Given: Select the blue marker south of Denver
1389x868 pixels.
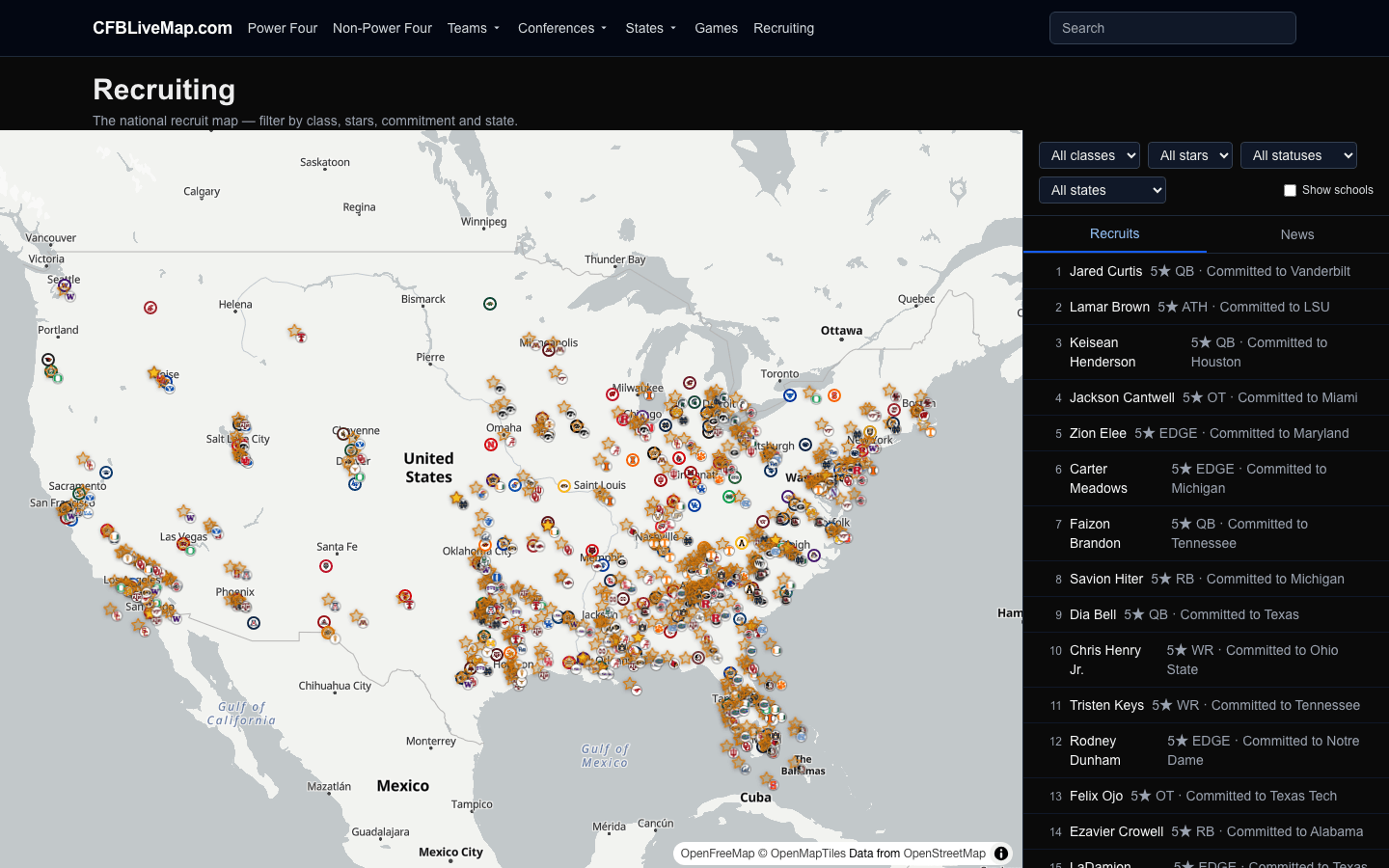Looking at the screenshot, I should click(355, 484).
